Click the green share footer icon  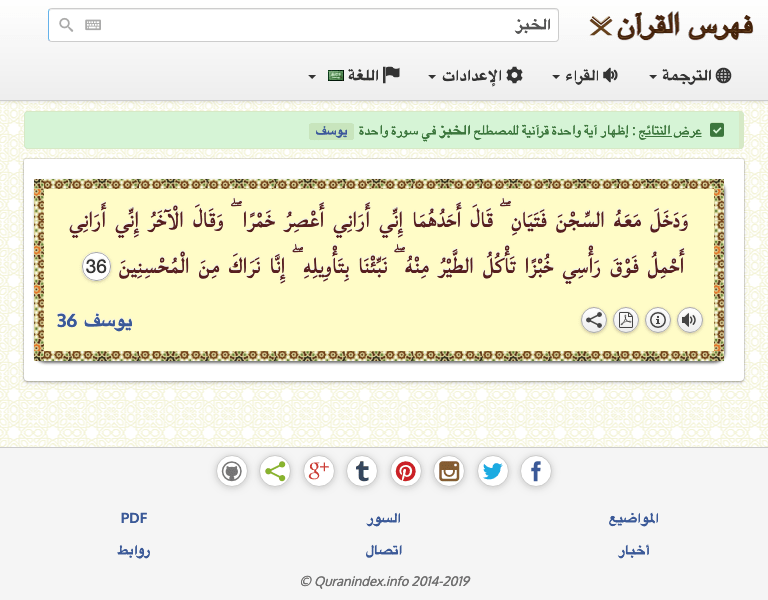pos(275,472)
